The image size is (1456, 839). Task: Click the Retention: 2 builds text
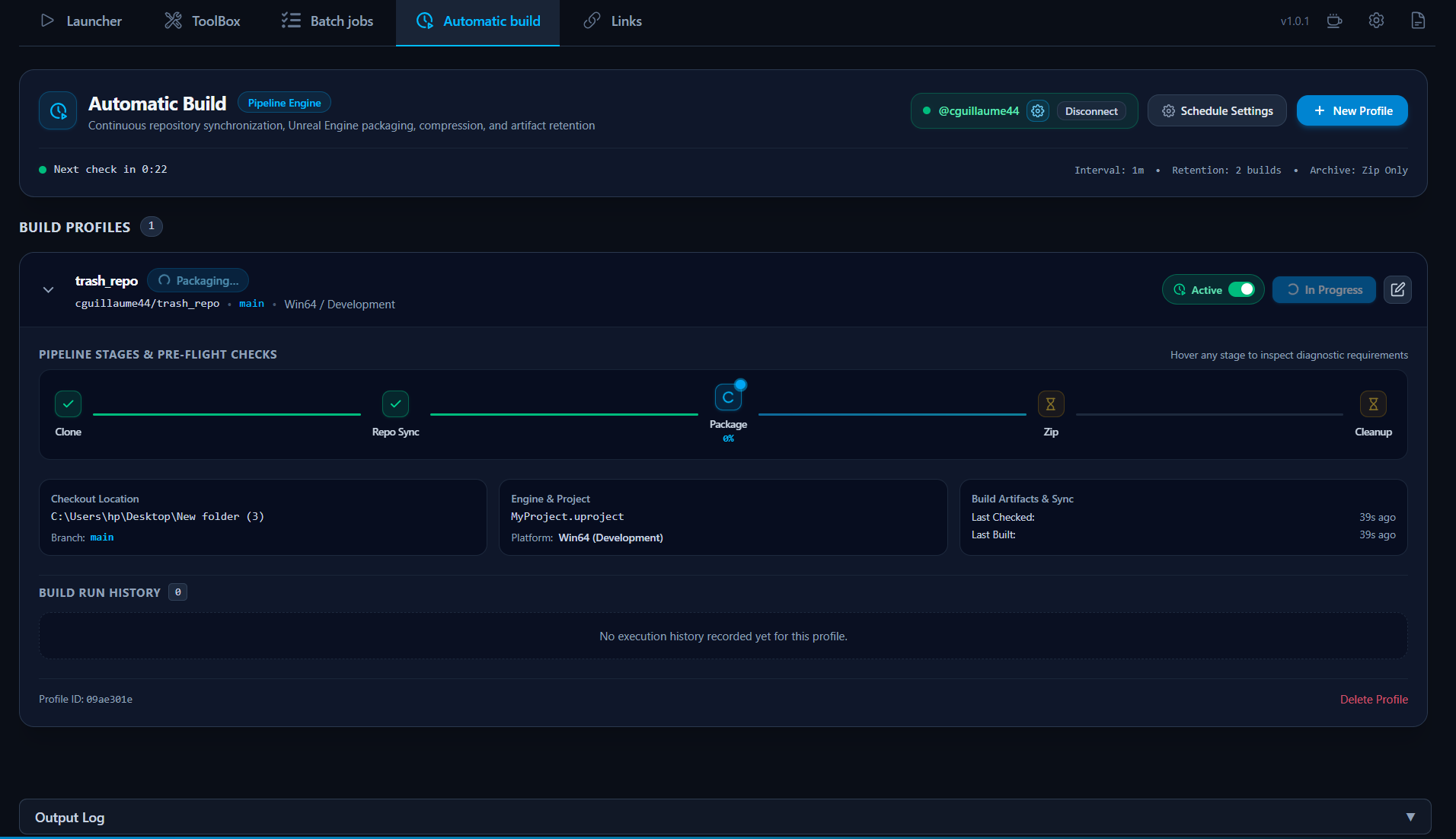coord(1226,170)
